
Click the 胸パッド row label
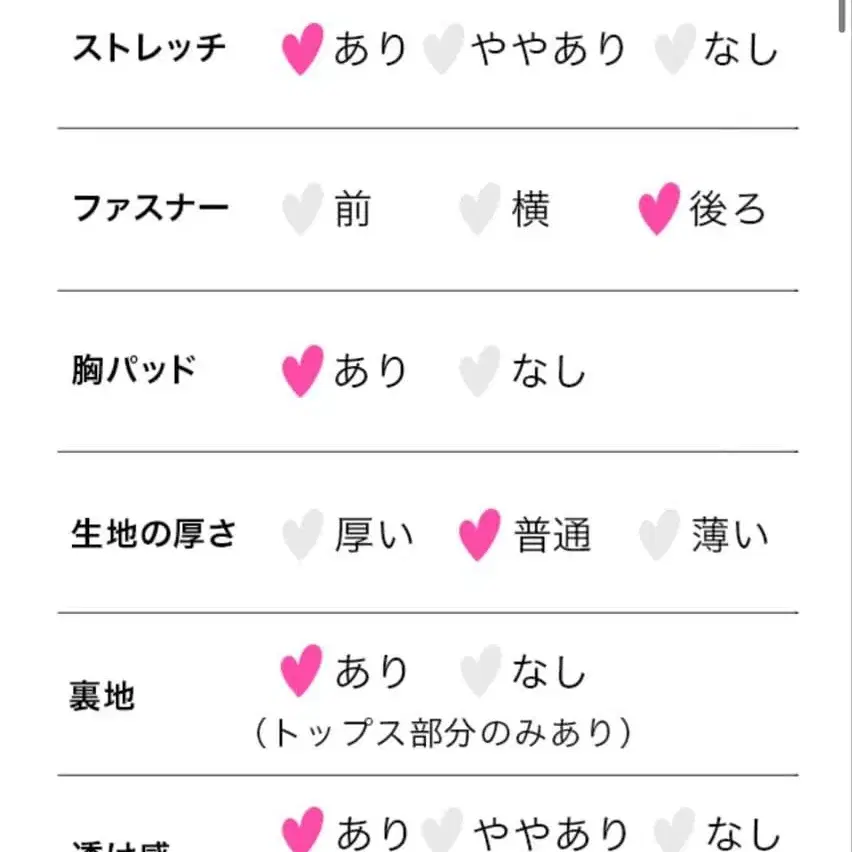(x=133, y=371)
